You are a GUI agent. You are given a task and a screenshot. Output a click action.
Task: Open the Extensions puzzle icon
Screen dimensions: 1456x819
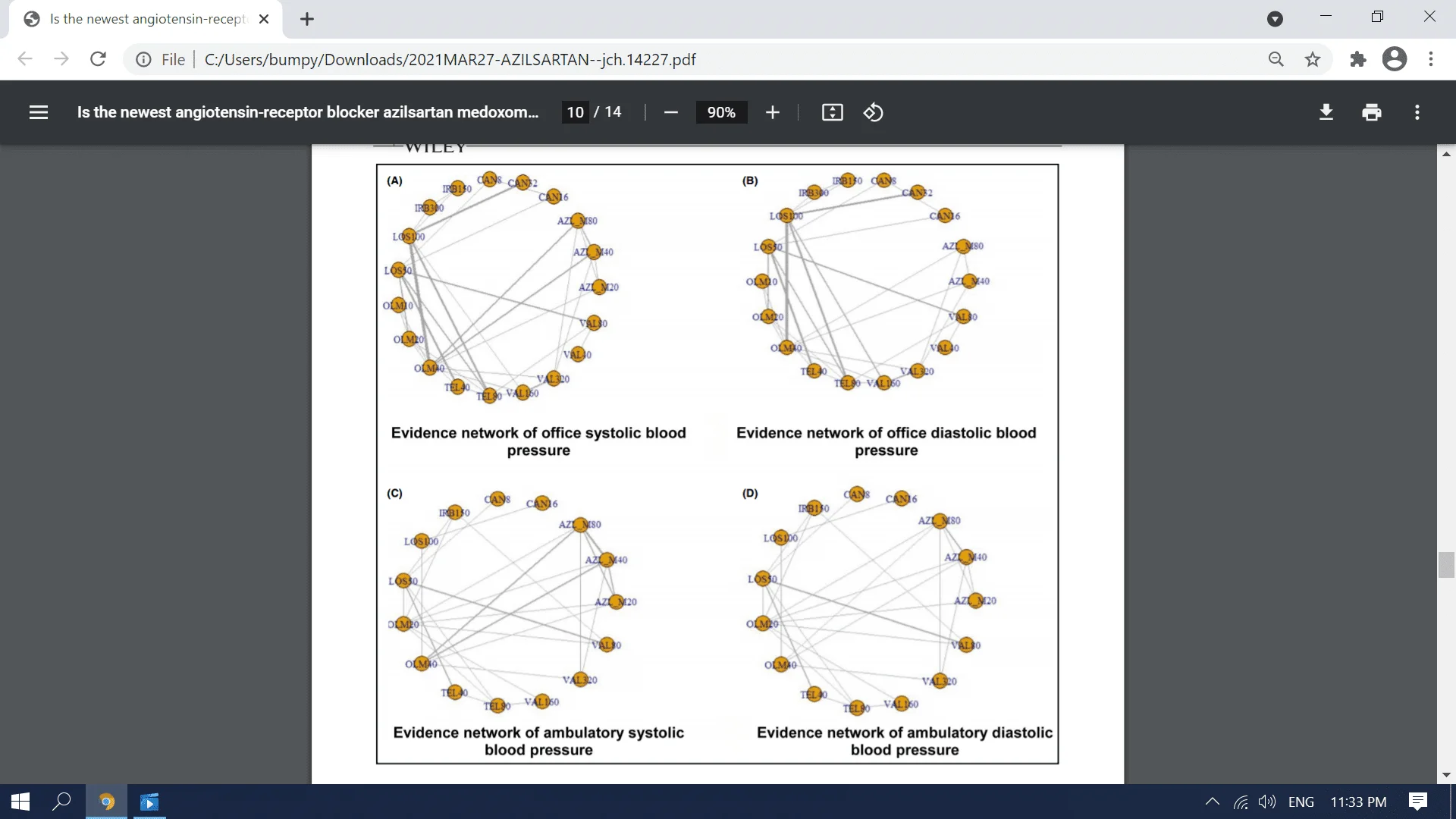(x=1358, y=59)
